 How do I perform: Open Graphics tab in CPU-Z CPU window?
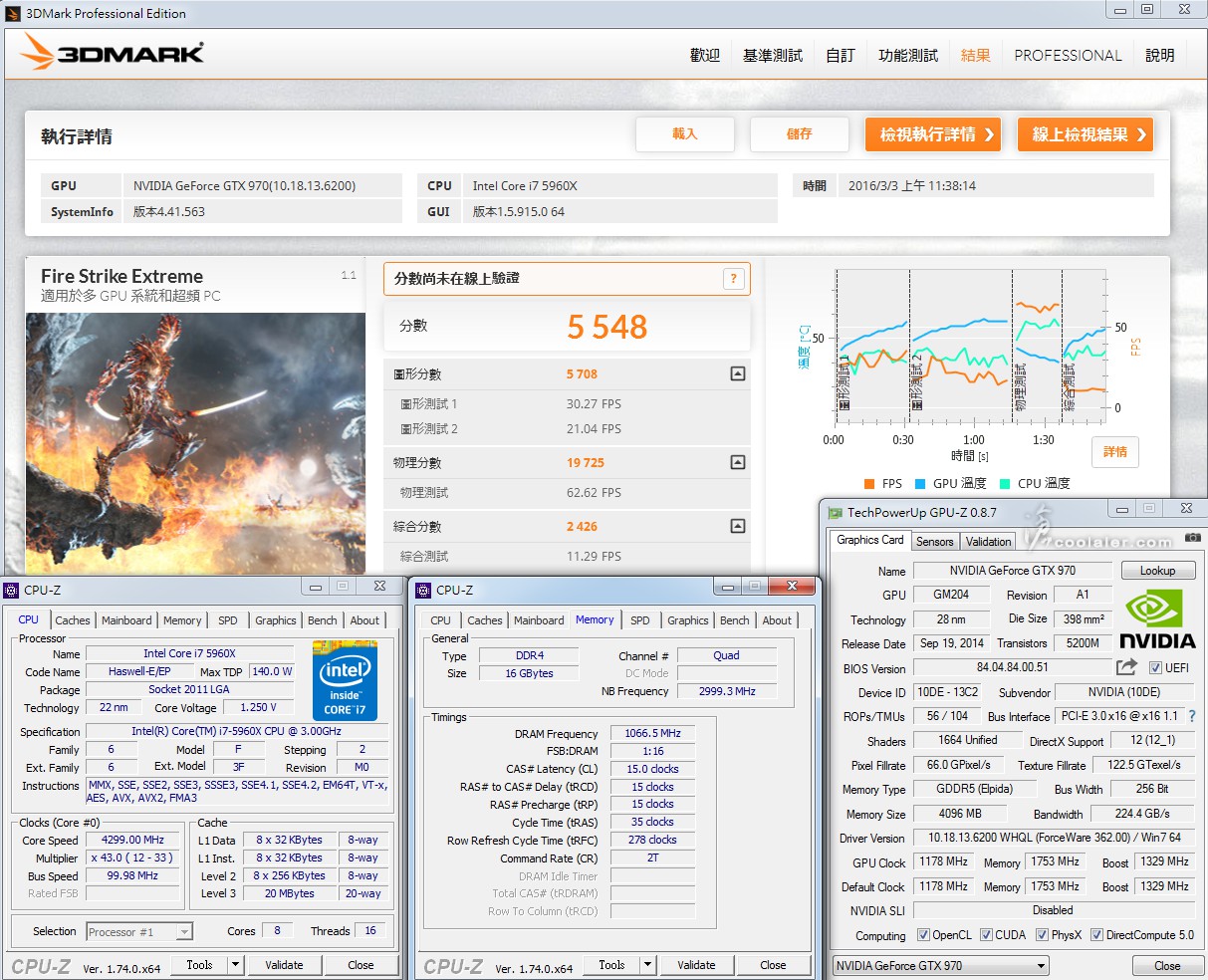(x=276, y=620)
